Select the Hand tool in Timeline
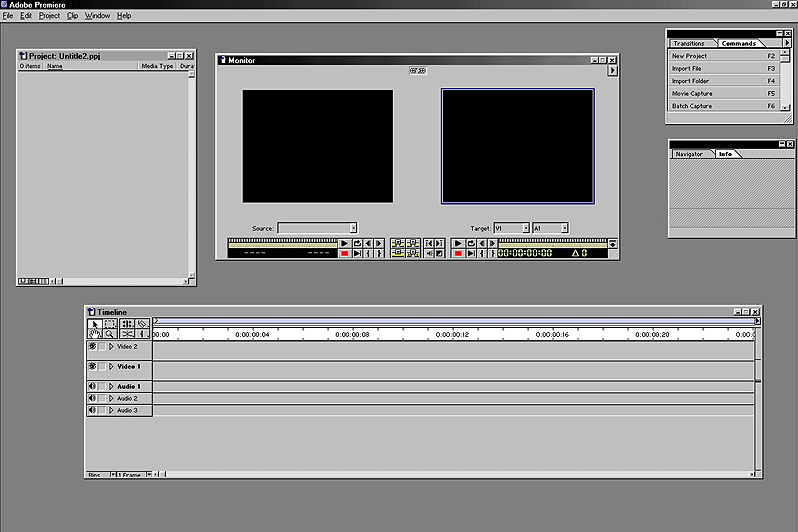798x532 pixels. (x=95, y=334)
